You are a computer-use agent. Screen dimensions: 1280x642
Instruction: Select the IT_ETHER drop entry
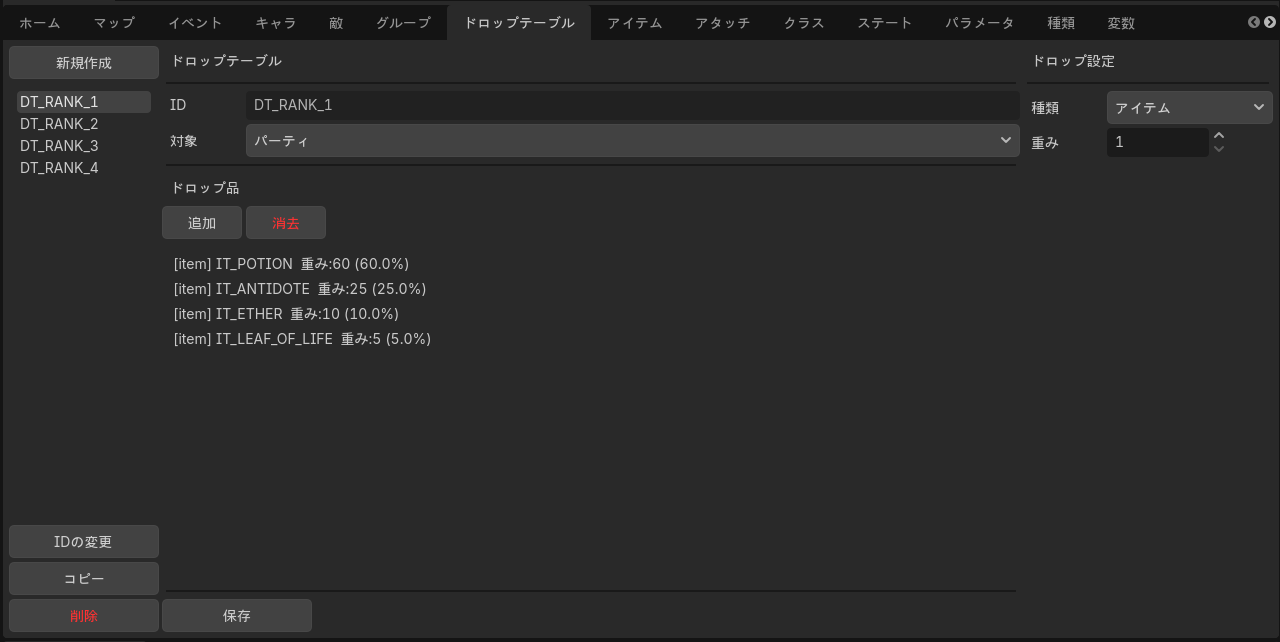(x=286, y=314)
